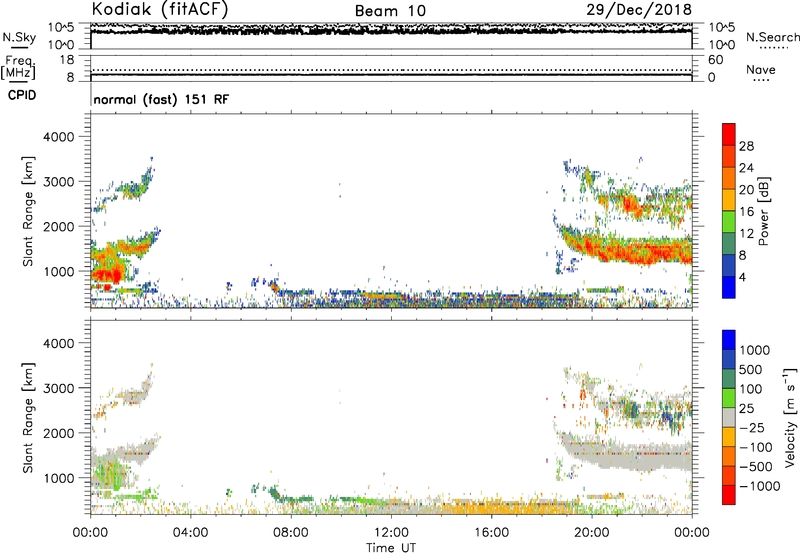This screenshot has height=554, width=800.
Task: Click "2000" tick in velocity panel
Action: (x=58, y=433)
